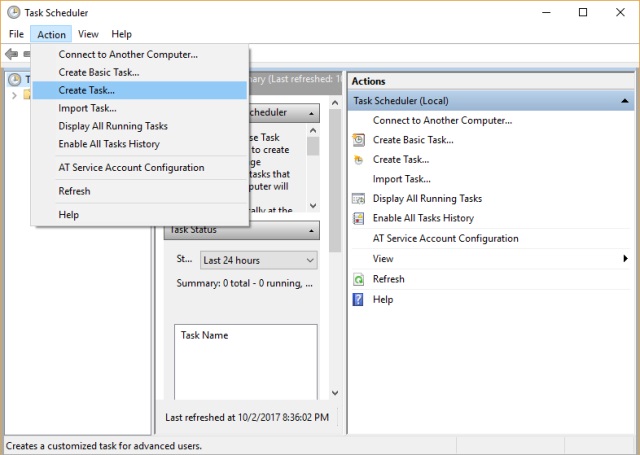This screenshot has width=640, height=455.
Task: Choose Import Task in Action menu
Action: point(140,108)
